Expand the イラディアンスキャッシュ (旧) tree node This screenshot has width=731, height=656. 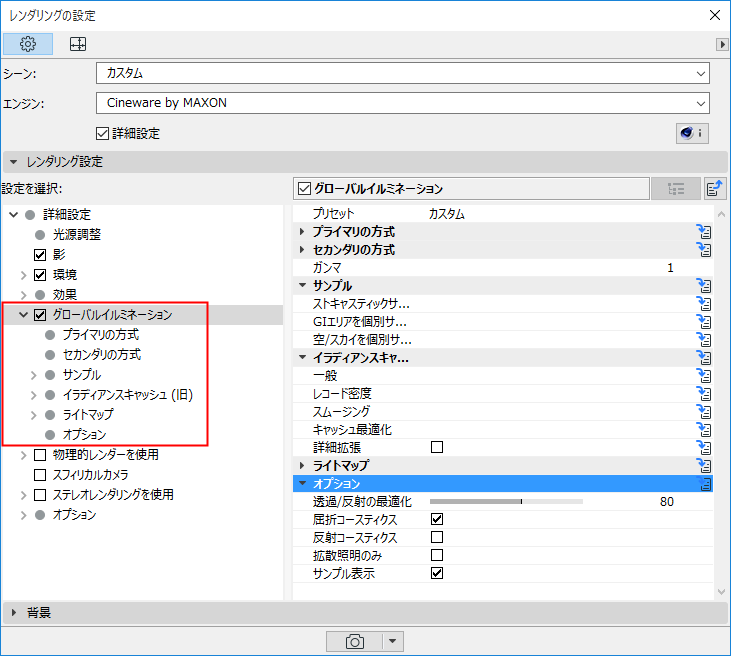tap(34, 395)
